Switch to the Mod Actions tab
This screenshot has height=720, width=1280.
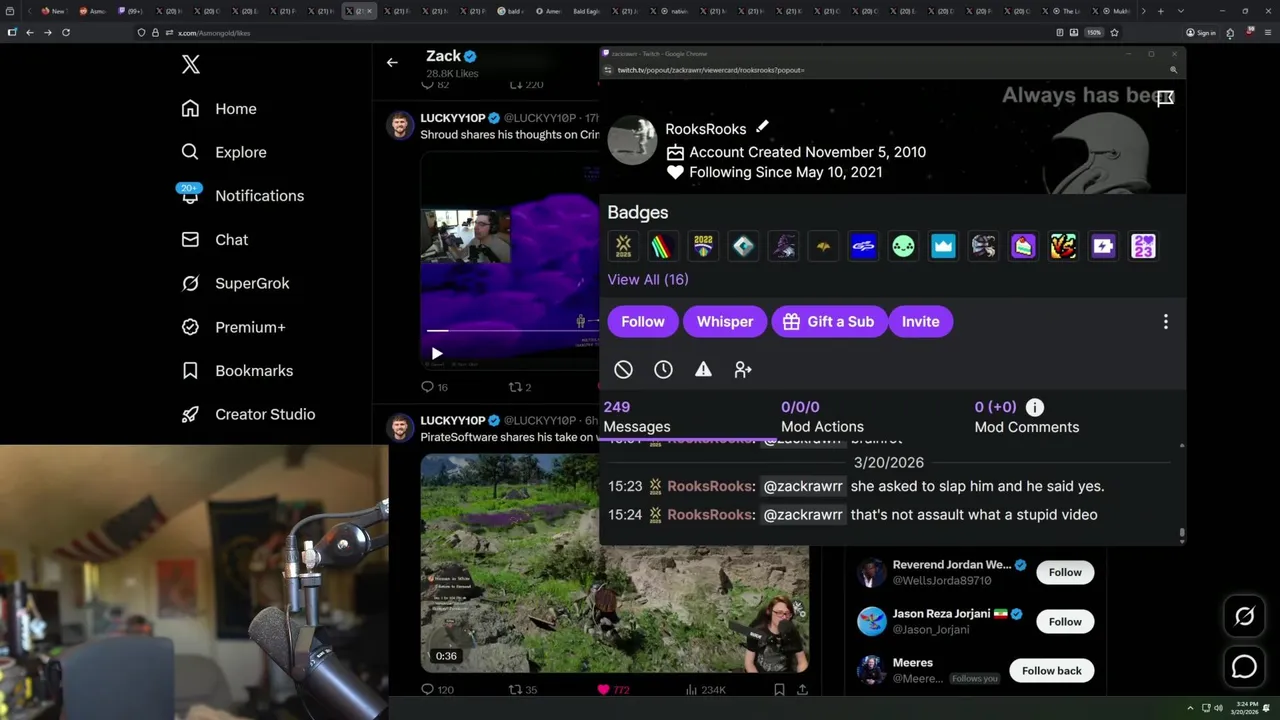[822, 417]
